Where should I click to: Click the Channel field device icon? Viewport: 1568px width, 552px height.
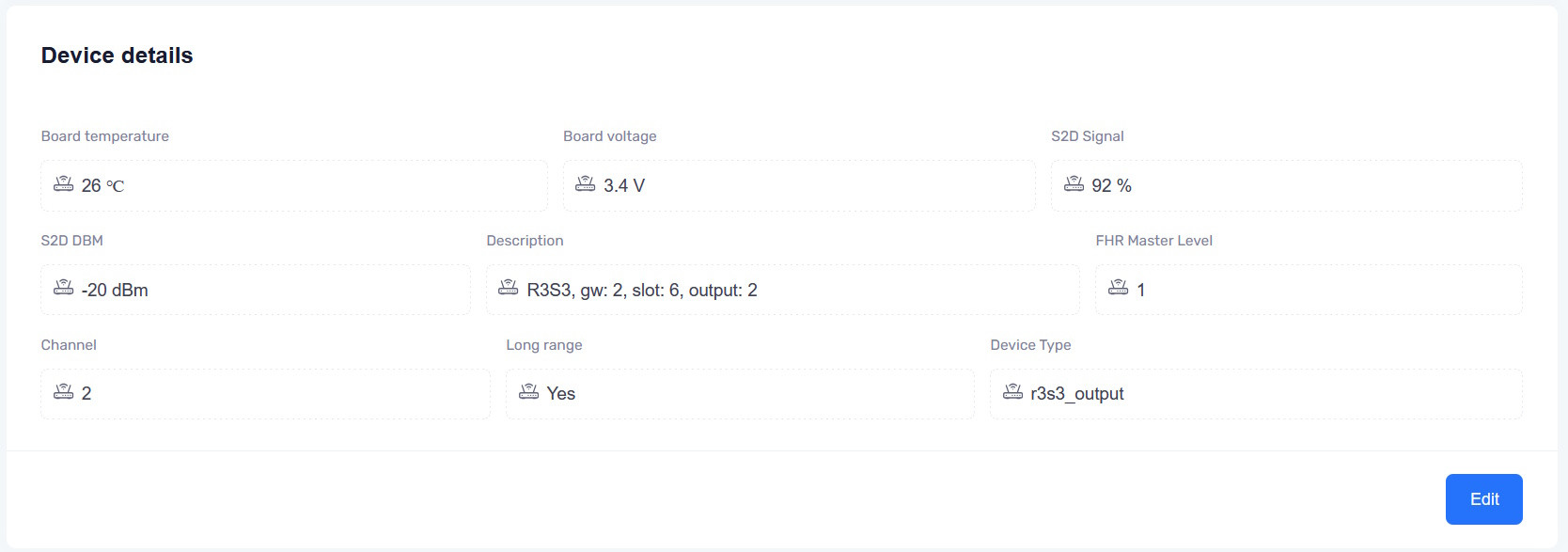pyautogui.click(x=63, y=392)
